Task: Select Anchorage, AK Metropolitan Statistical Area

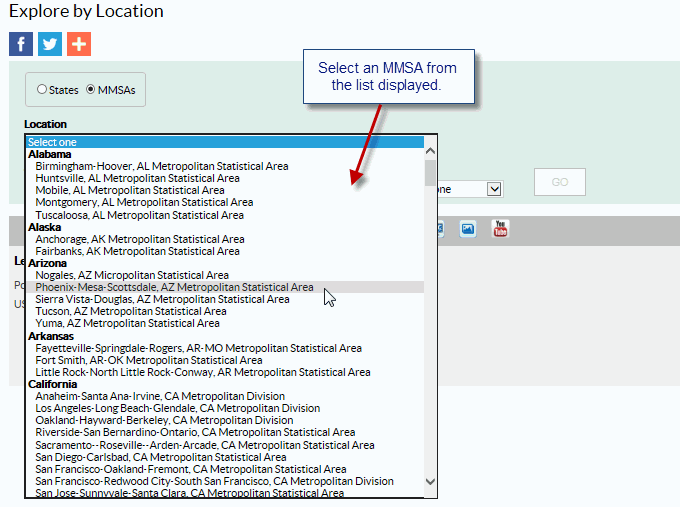Action: tap(140, 239)
